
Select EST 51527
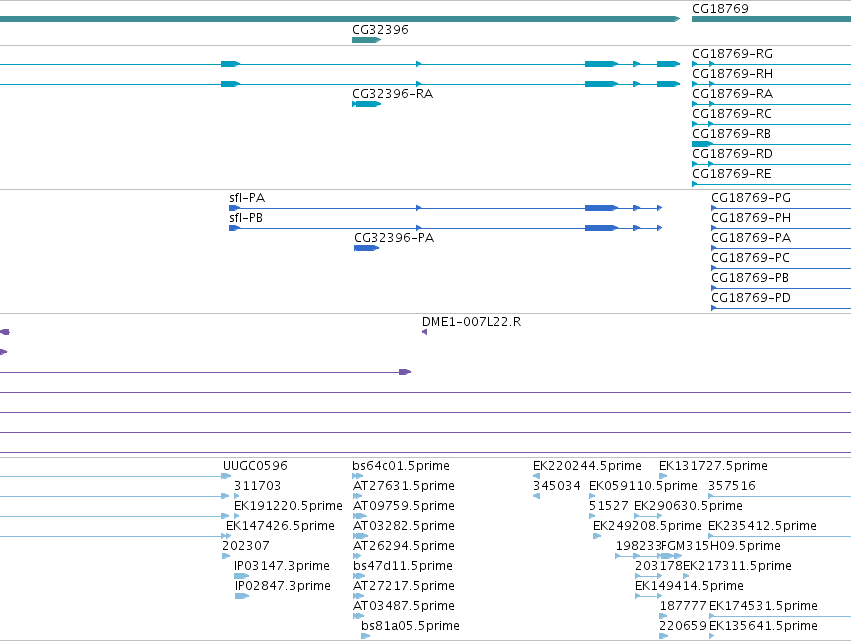click(608, 506)
